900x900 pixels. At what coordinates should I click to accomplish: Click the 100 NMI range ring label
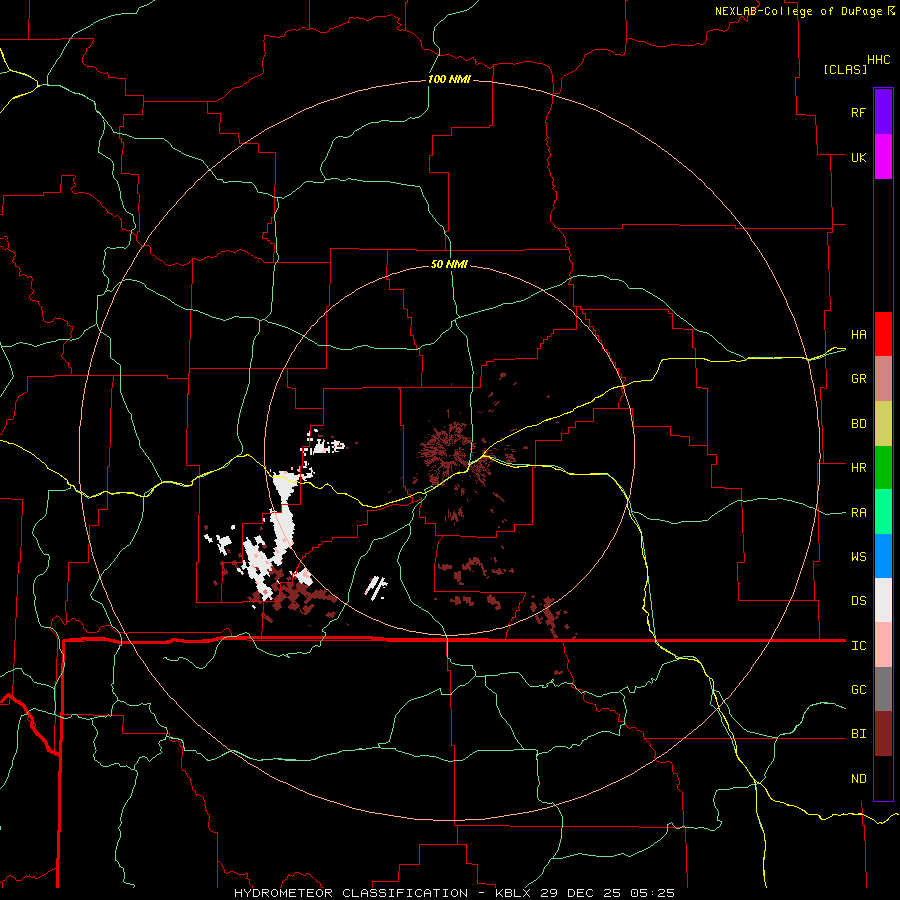click(449, 79)
